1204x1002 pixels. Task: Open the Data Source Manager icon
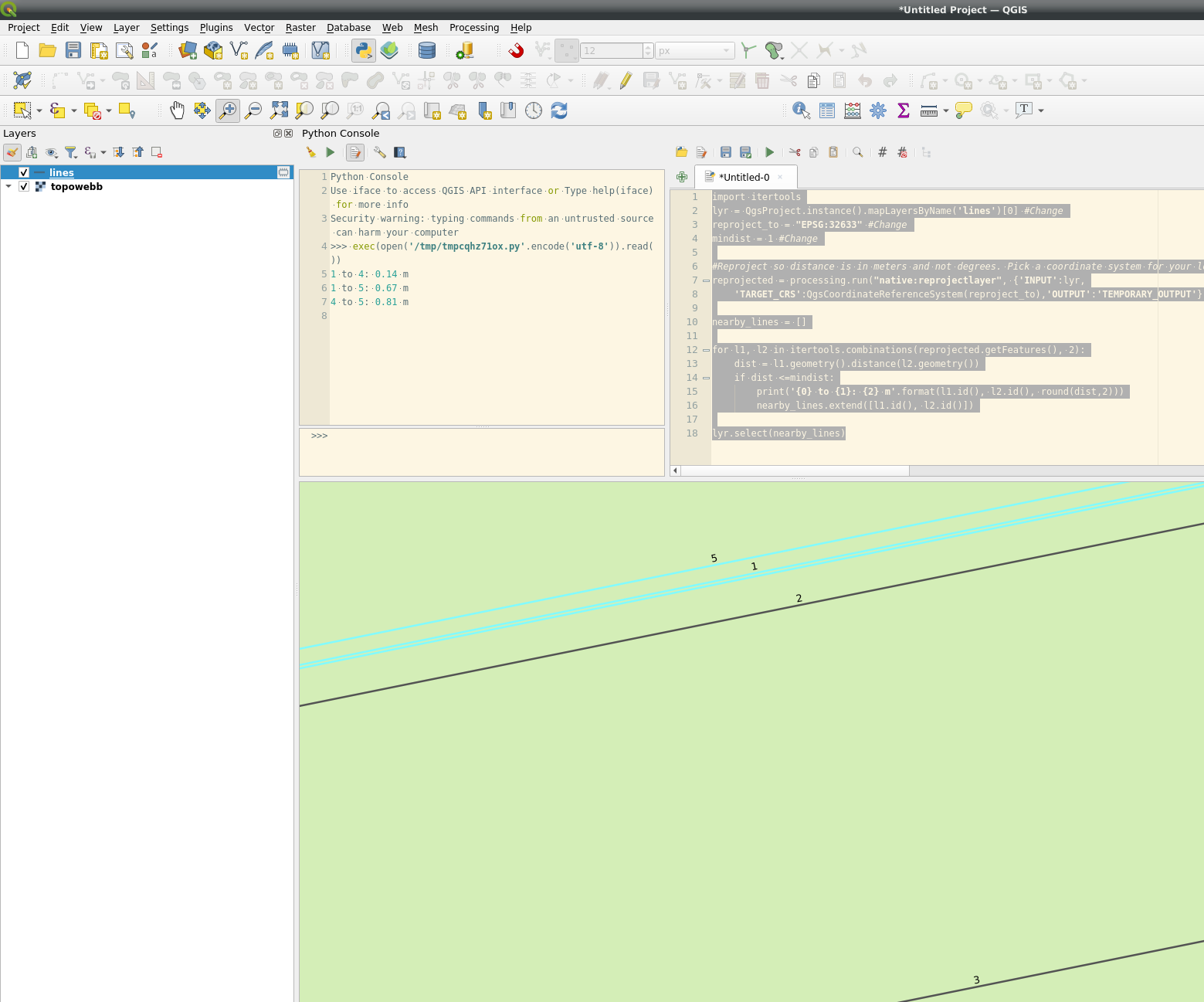[x=188, y=51]
